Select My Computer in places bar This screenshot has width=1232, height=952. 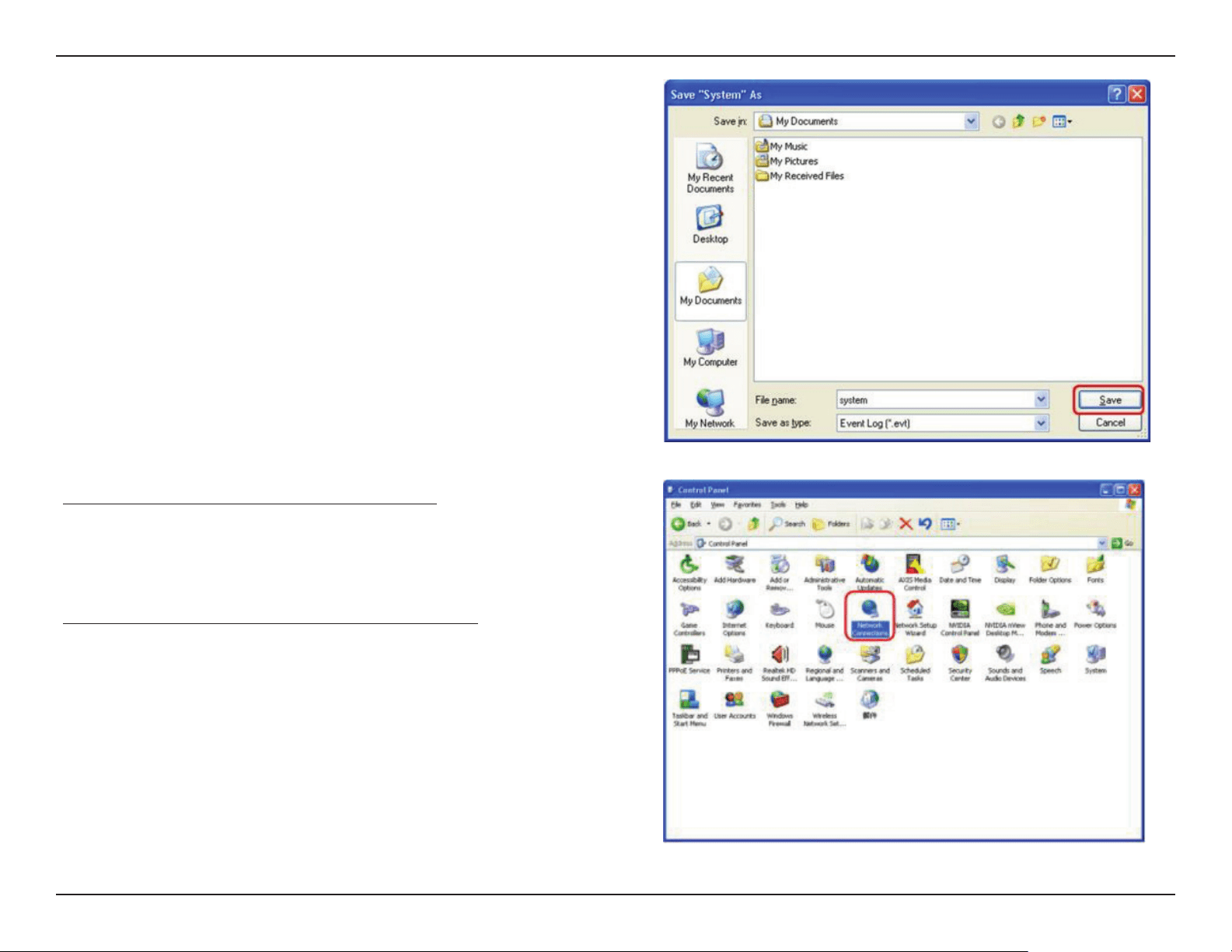pyautogui.click(x=710, y=347)
